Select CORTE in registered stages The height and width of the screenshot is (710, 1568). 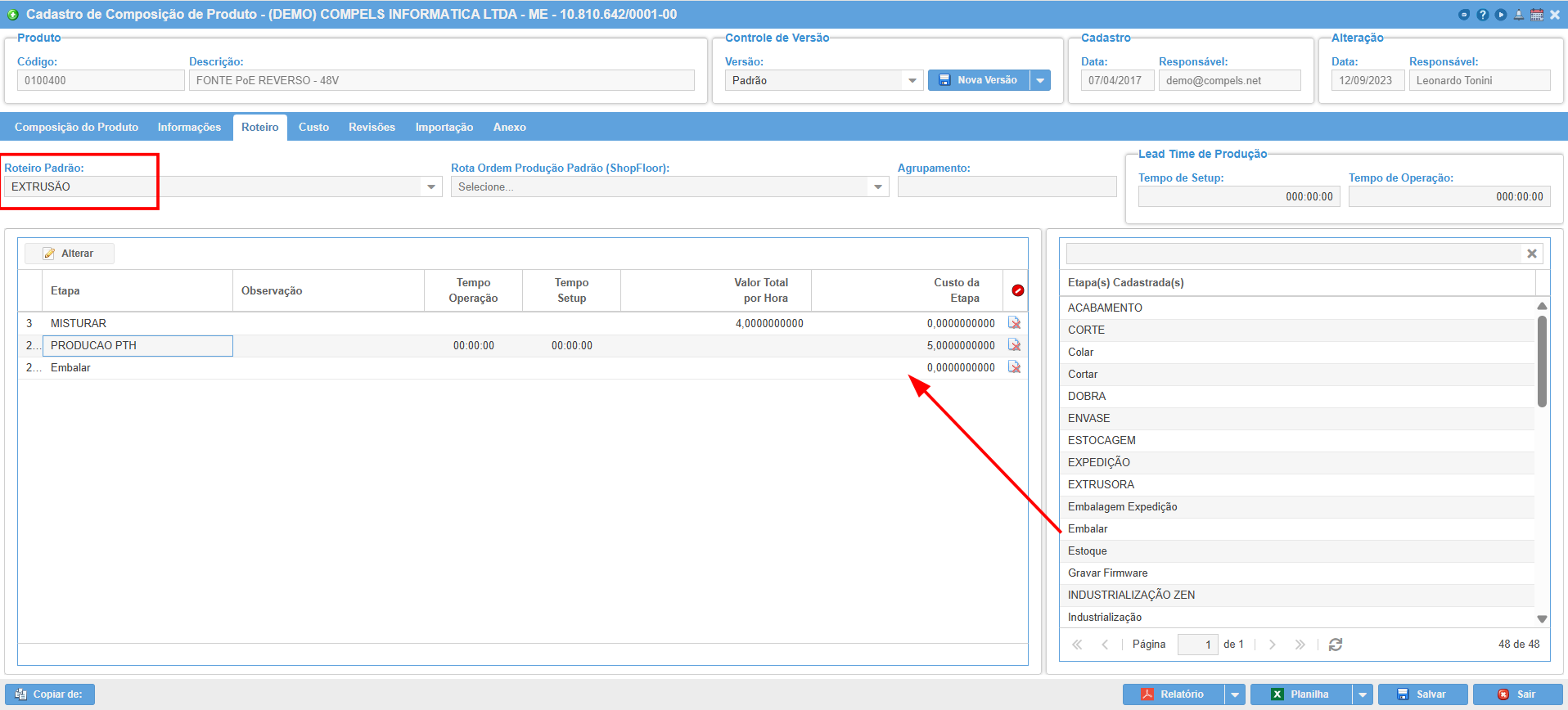click(1297, 330)
